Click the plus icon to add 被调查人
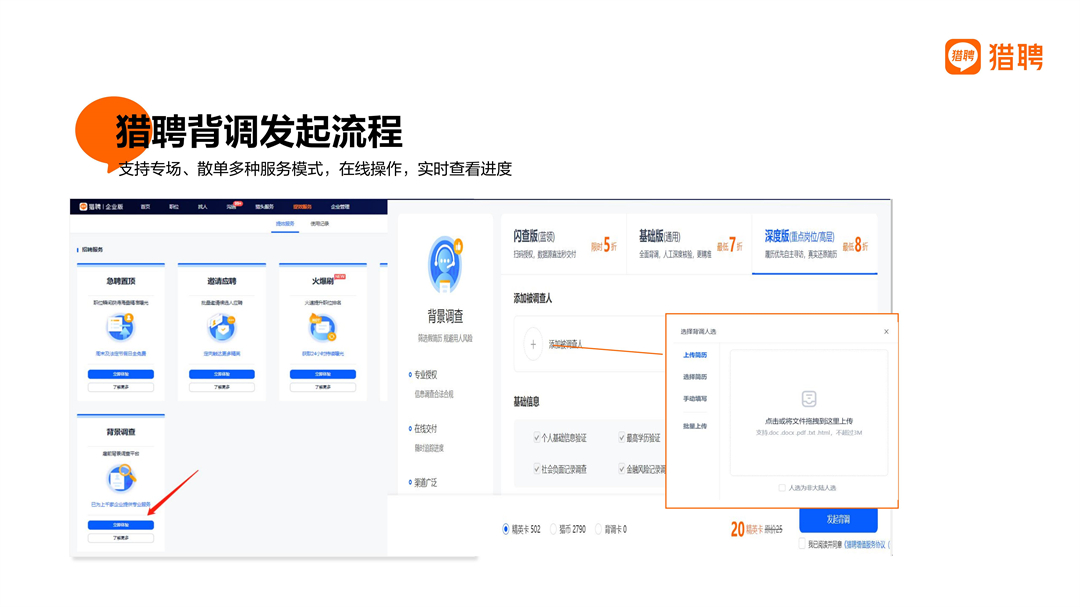 coord(533,344)
